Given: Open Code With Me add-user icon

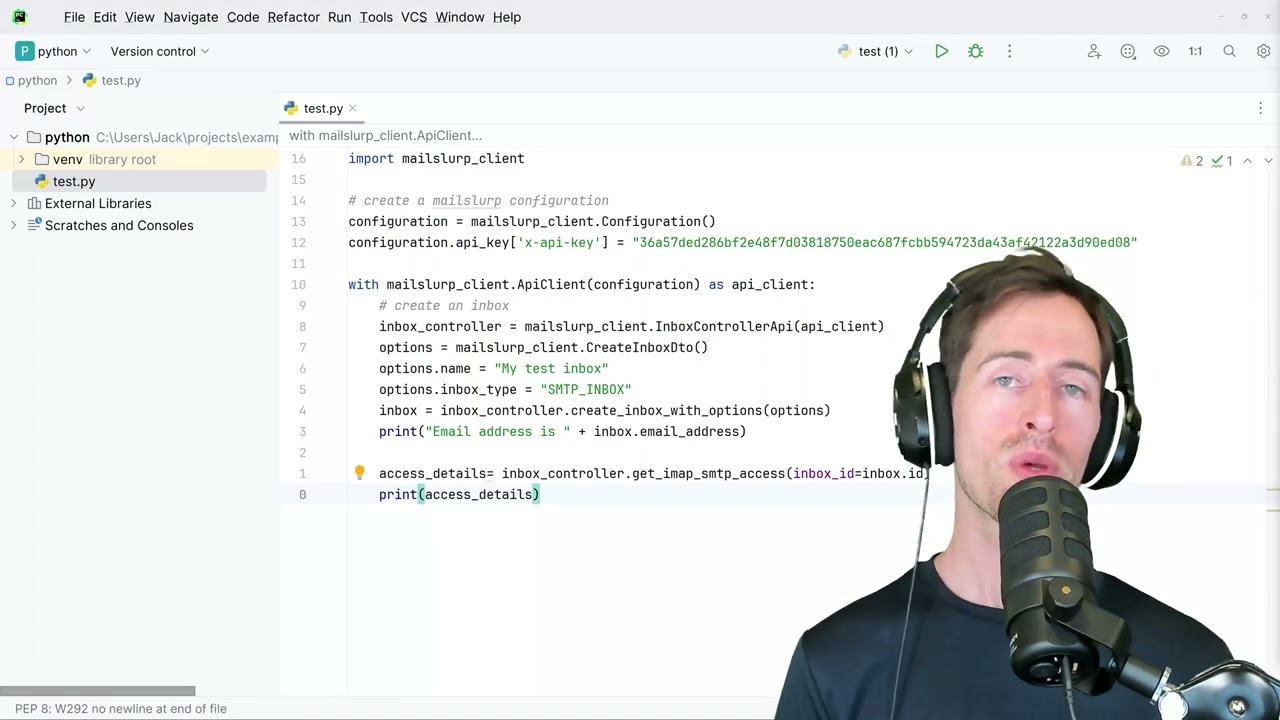Looking at the screenshot, I should 1094,51.
